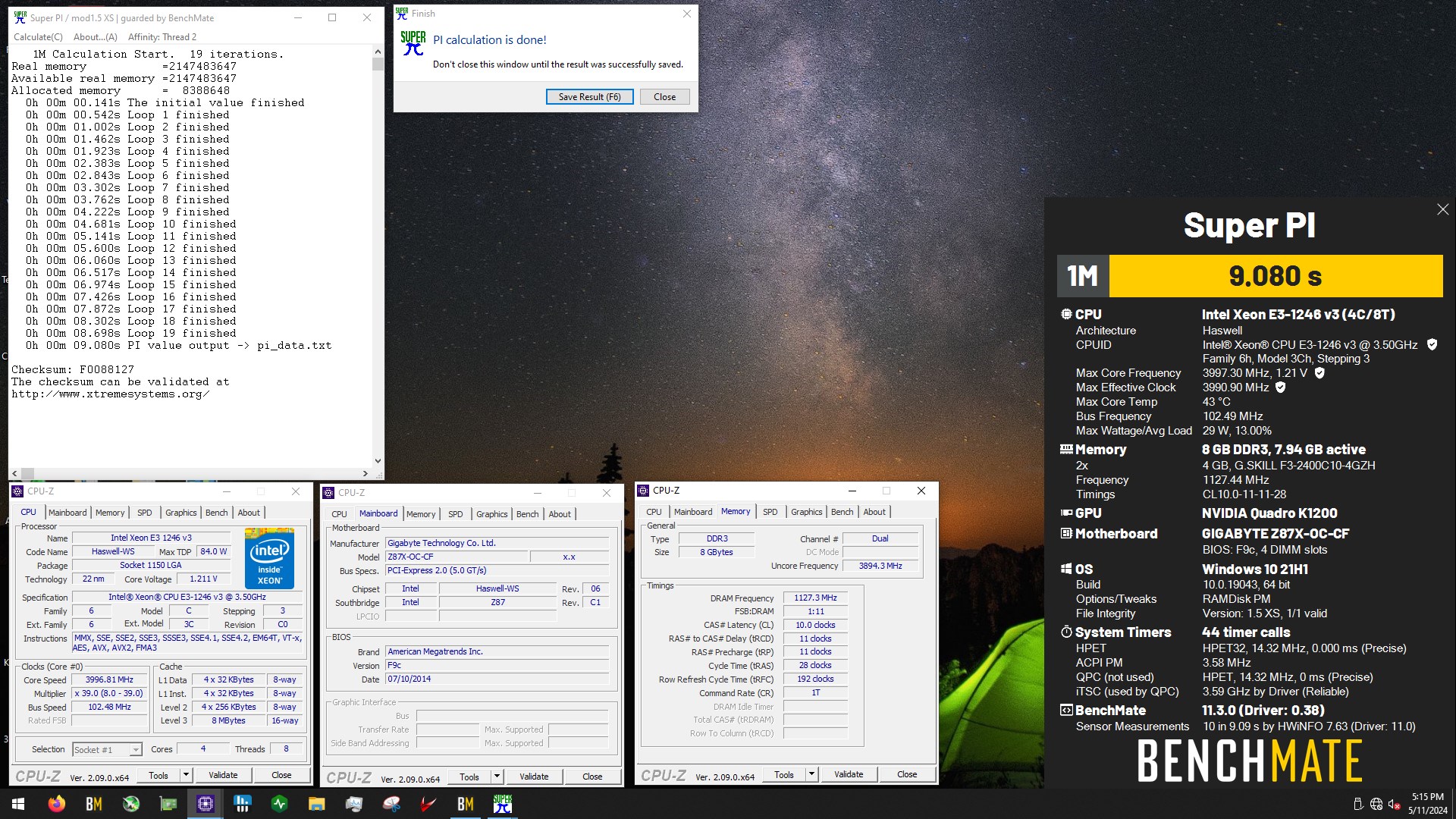Click the Memory section icon in BenchMate panel

1066,449
